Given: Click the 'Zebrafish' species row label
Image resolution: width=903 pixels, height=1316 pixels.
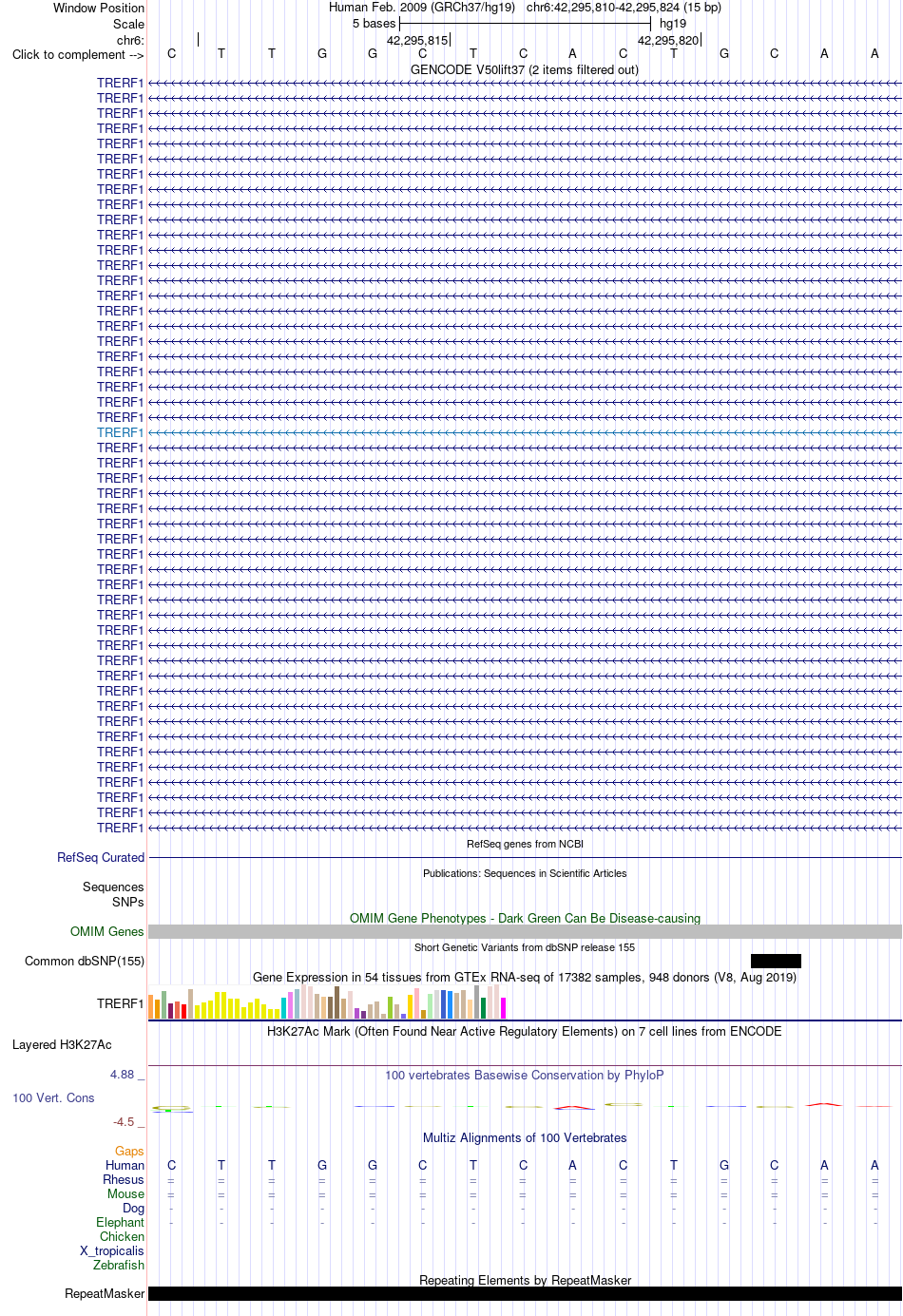Looking at the screenshot, I should (x=119, y=1265).
